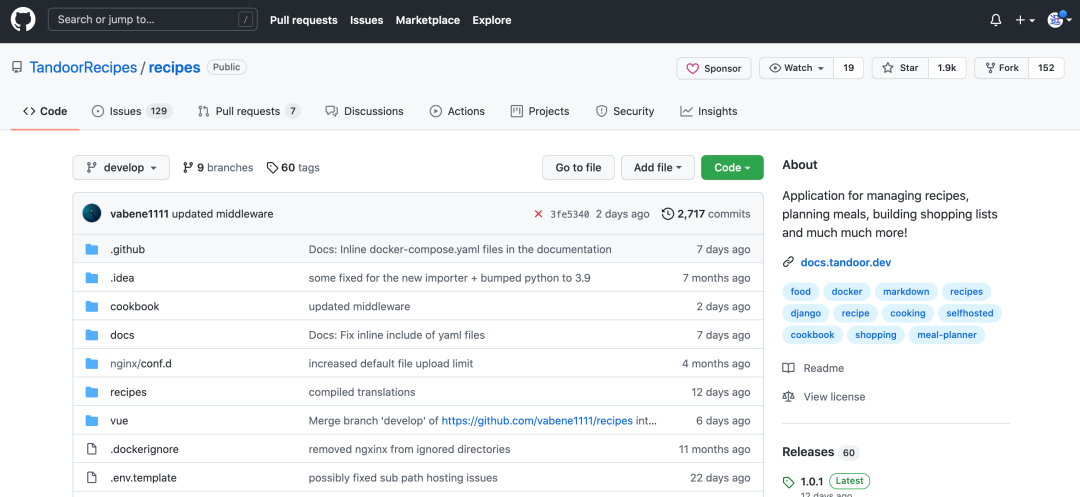Viewport: 1080px width, 497px height.
Task: Open the docs folder
Action: tap(122, 335)
